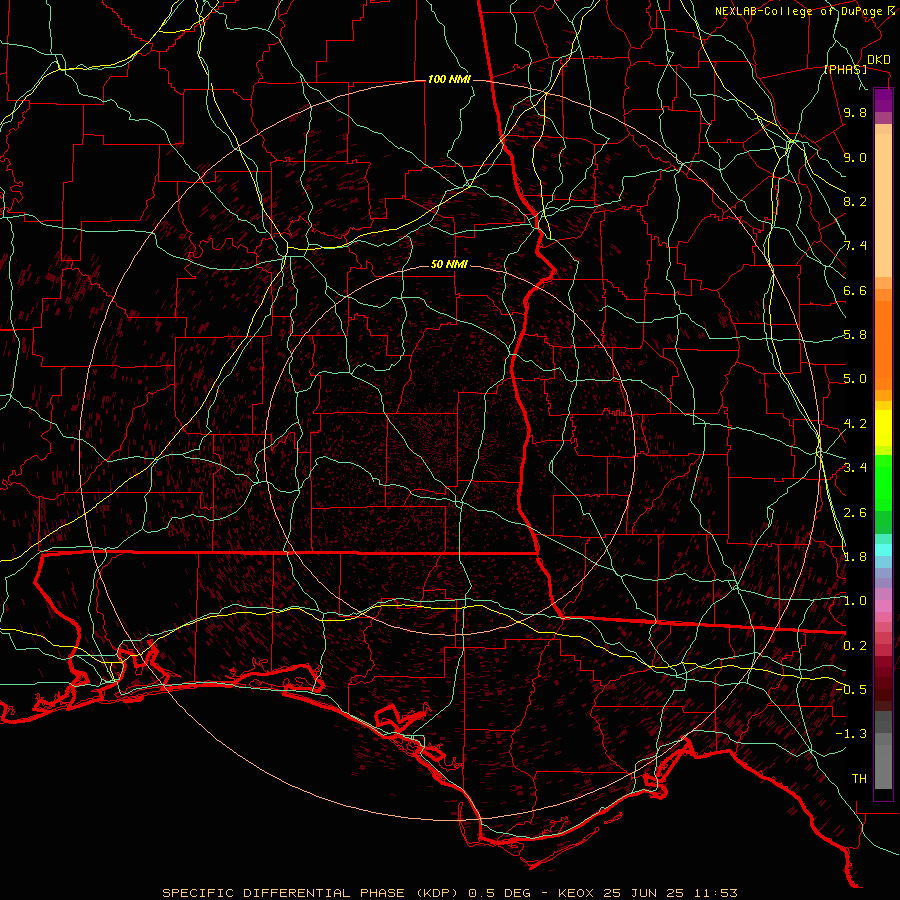The height and width of the screenshot is (900, 900).
Task: Click the -1.3 legend scale value
Action: tap(851, 734)
